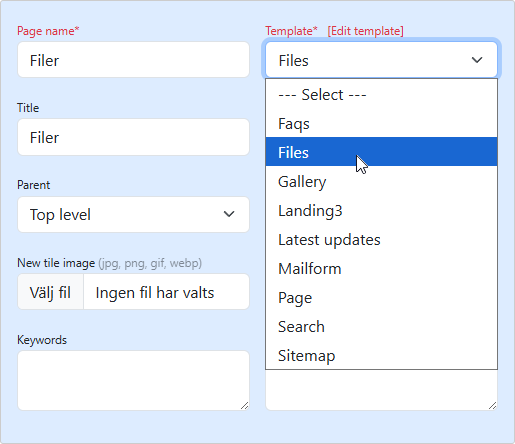
Task: Click the Page name input field
Action: pos(133,60)
